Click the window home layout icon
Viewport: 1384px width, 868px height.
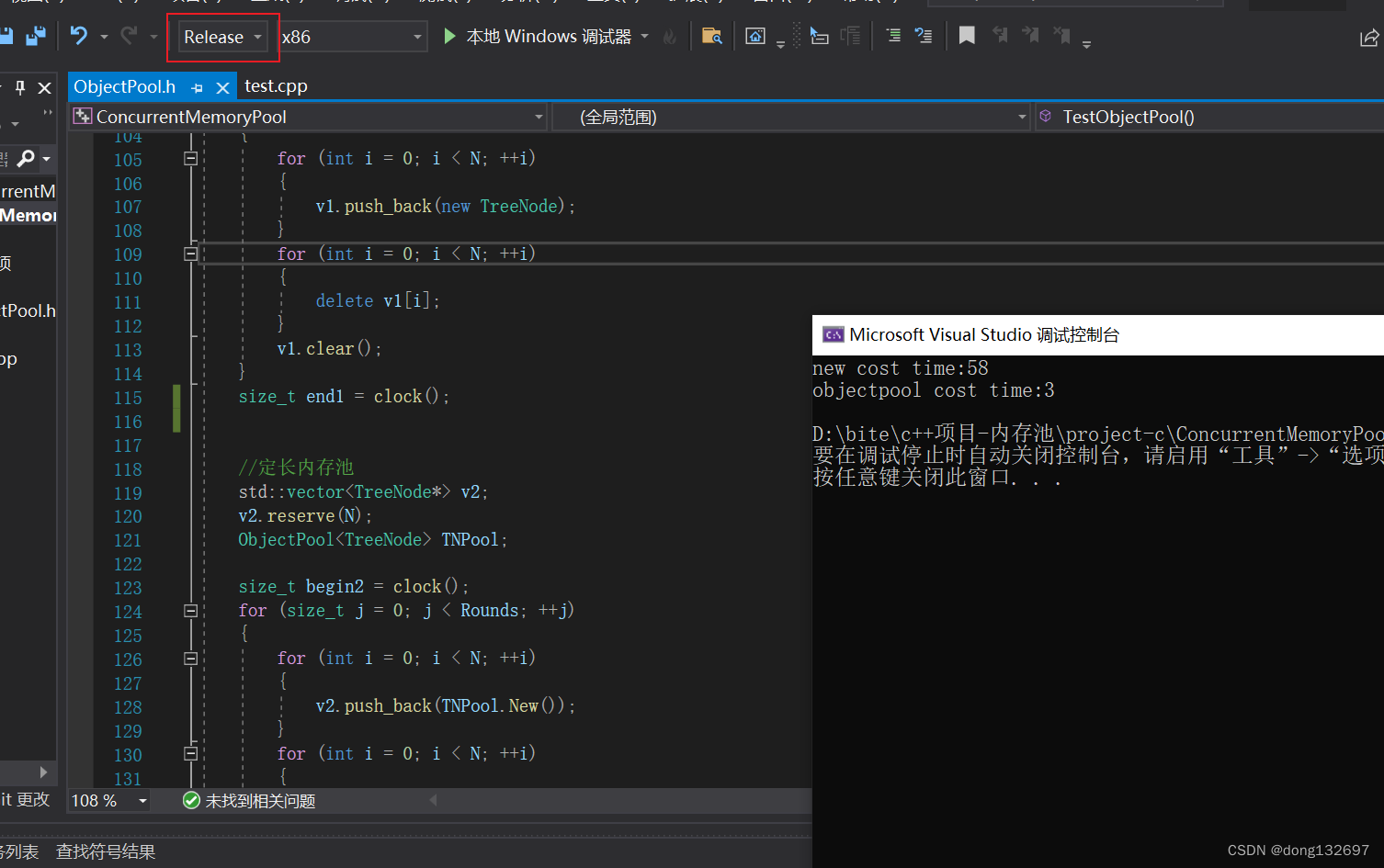[x=755, y=36]
